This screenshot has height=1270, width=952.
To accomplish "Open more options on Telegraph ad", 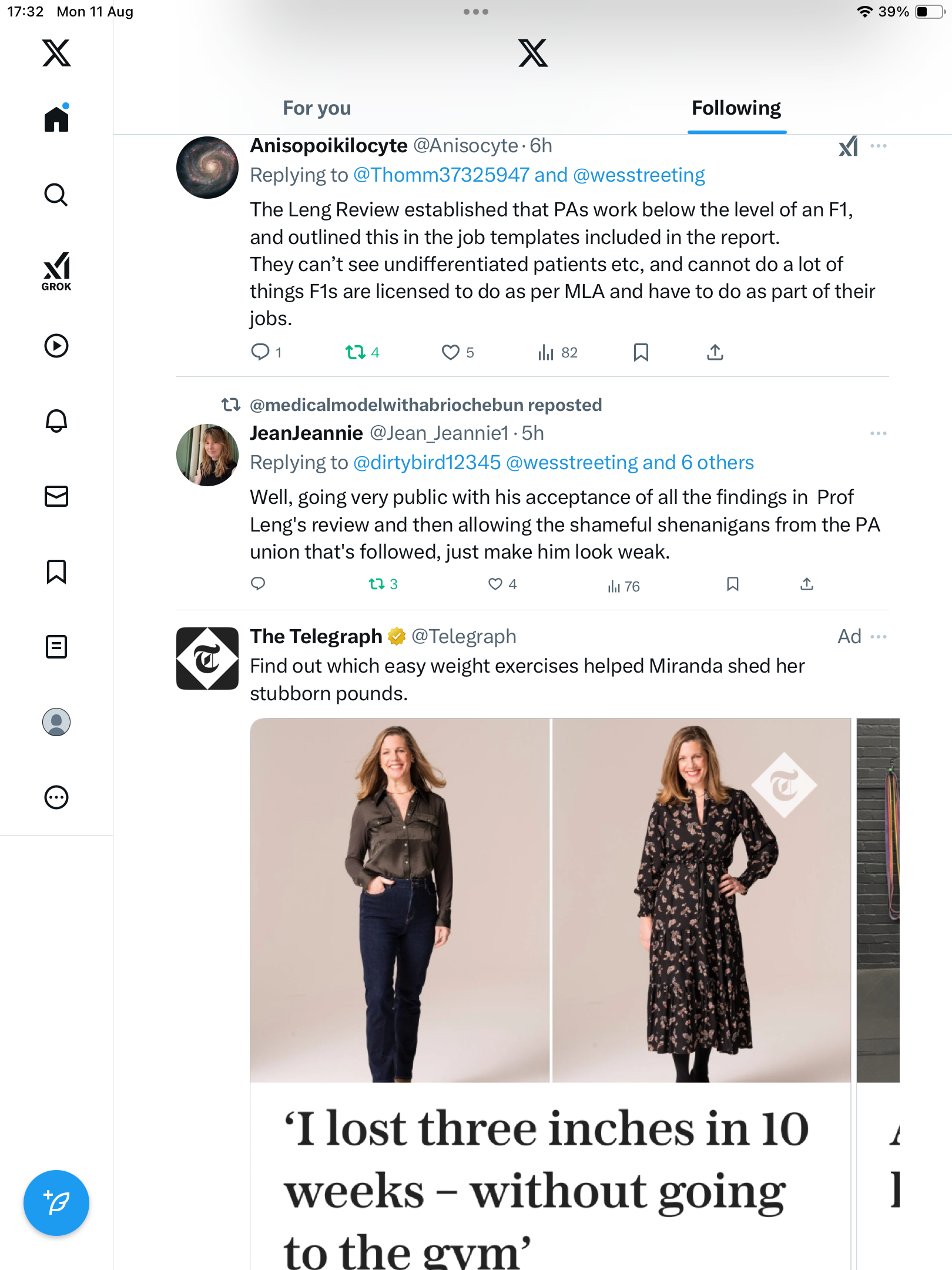I will point(879,637).
